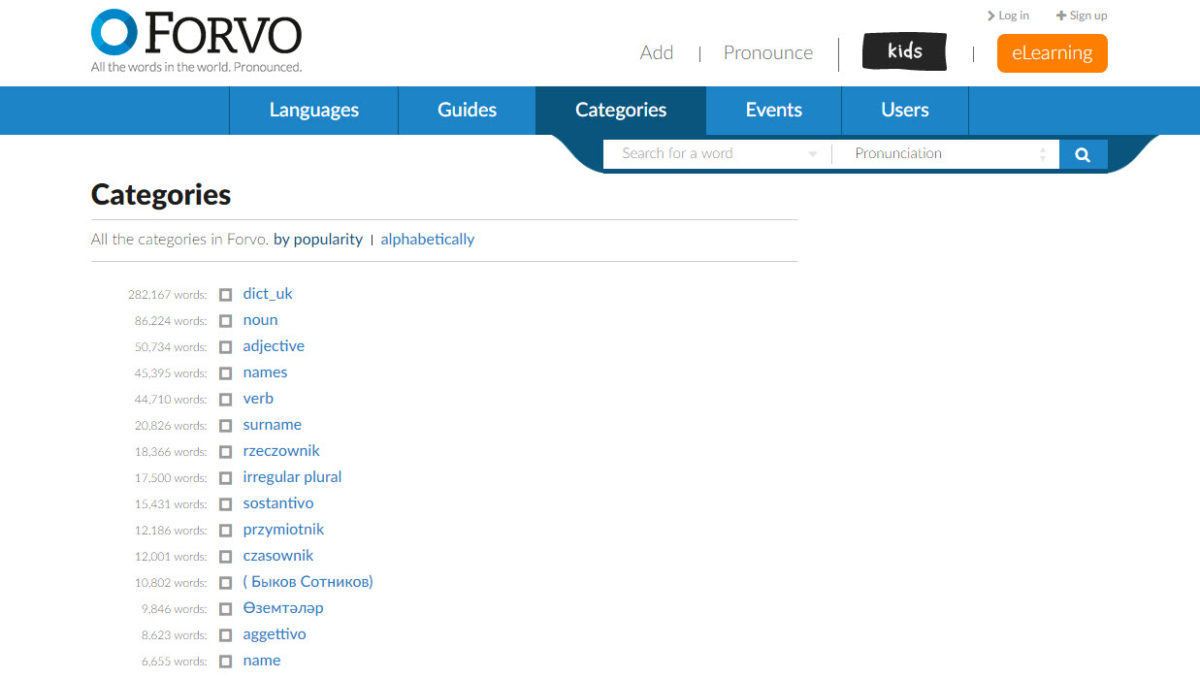The image size is (1200, 679).
Task: Open the Pronunciation type dropdown
Action: pyautogui.click(x=946, y=154)
